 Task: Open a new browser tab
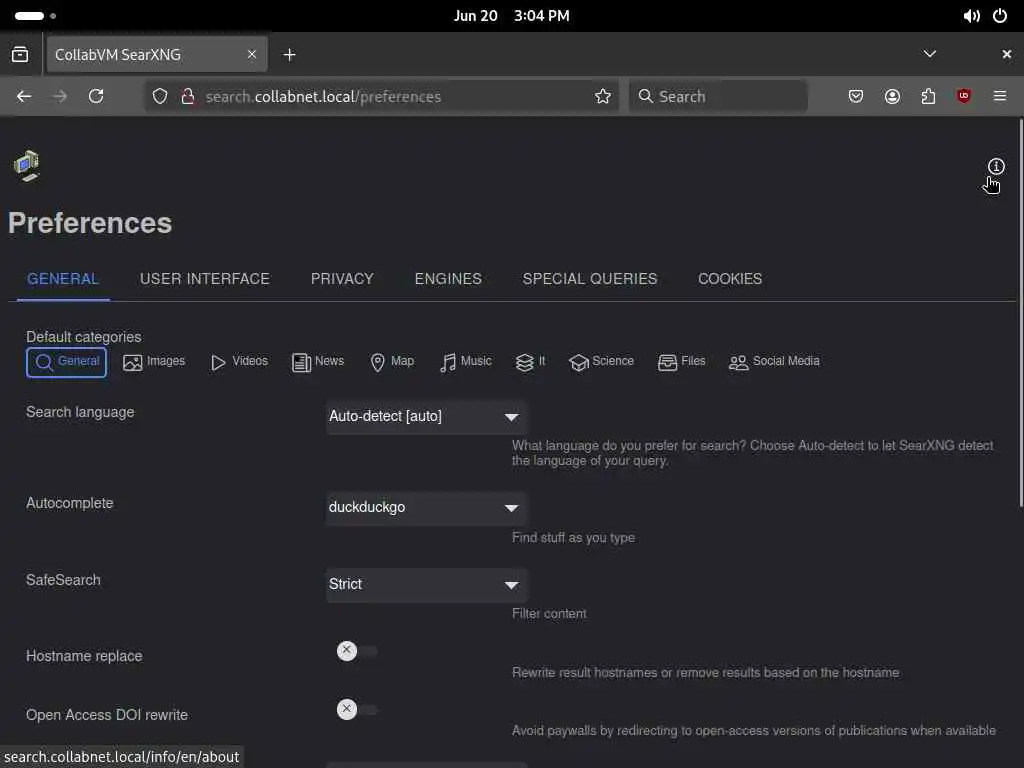tap(289, 55)
